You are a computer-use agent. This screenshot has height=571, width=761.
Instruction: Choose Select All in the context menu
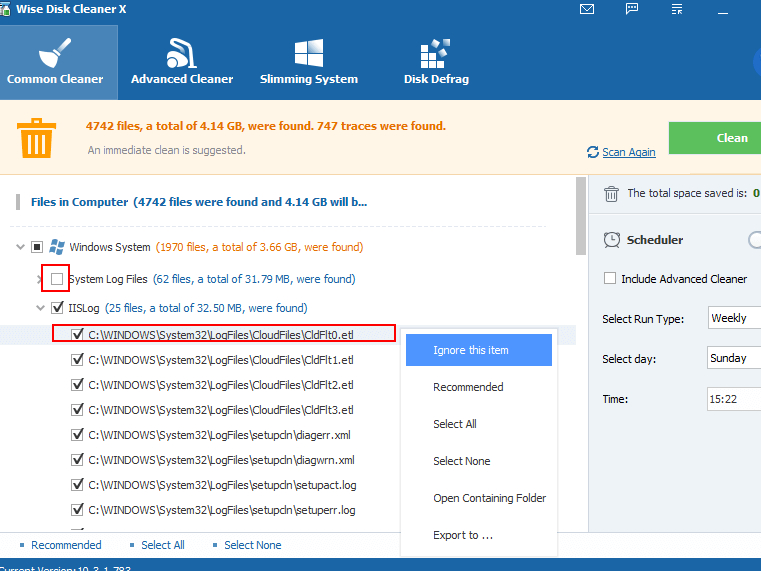pos(479,424)
